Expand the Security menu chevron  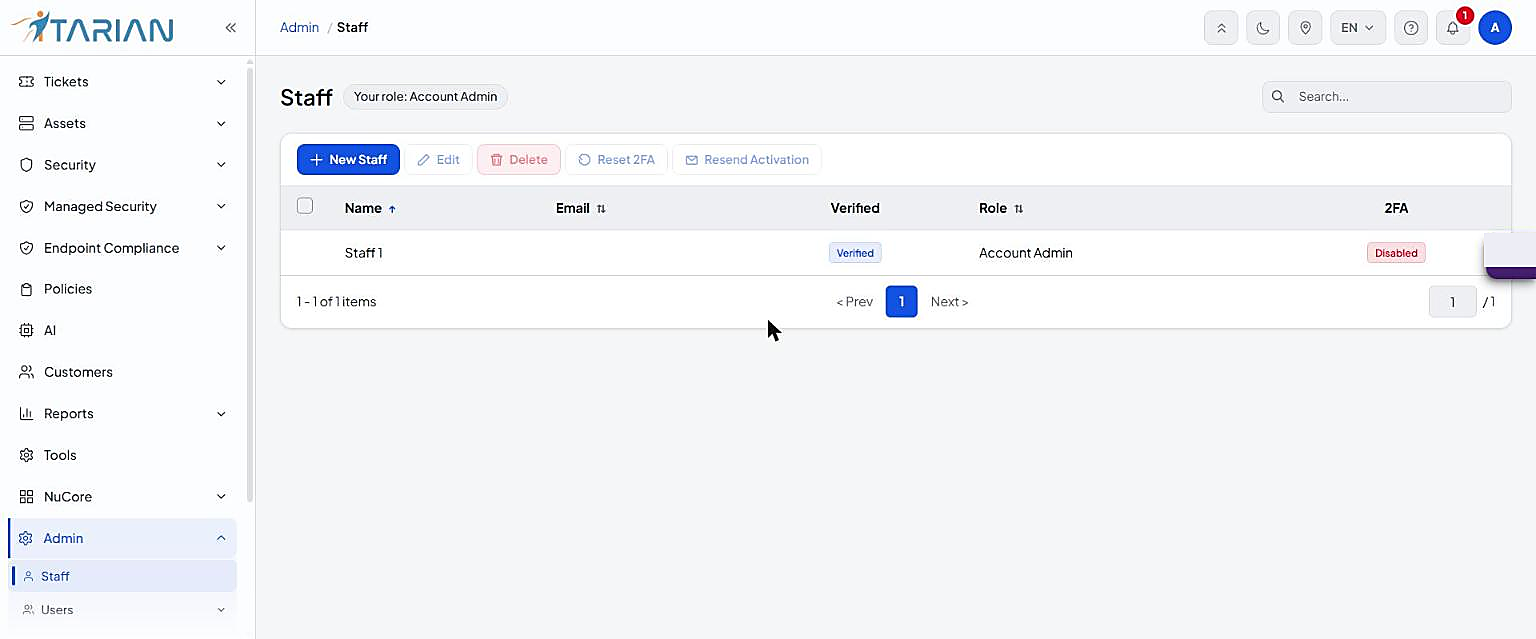(221, 165)
